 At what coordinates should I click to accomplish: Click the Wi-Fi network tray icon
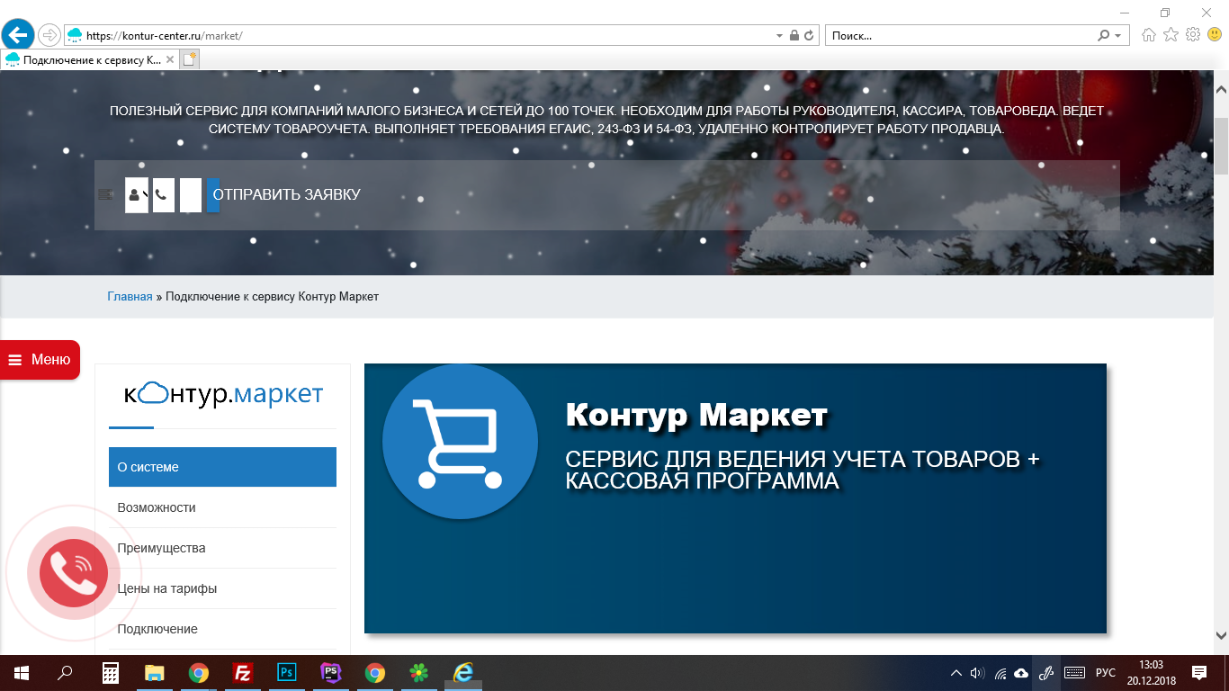(1000, 673)
